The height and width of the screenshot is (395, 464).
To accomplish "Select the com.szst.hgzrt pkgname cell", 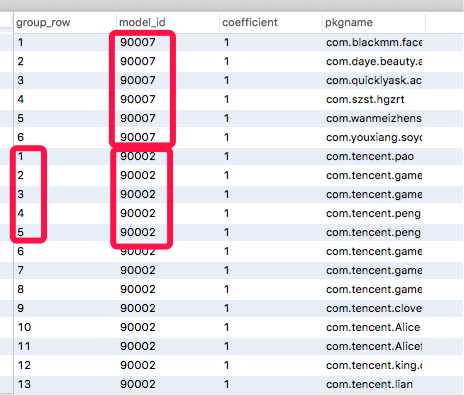I will [365, 99].
